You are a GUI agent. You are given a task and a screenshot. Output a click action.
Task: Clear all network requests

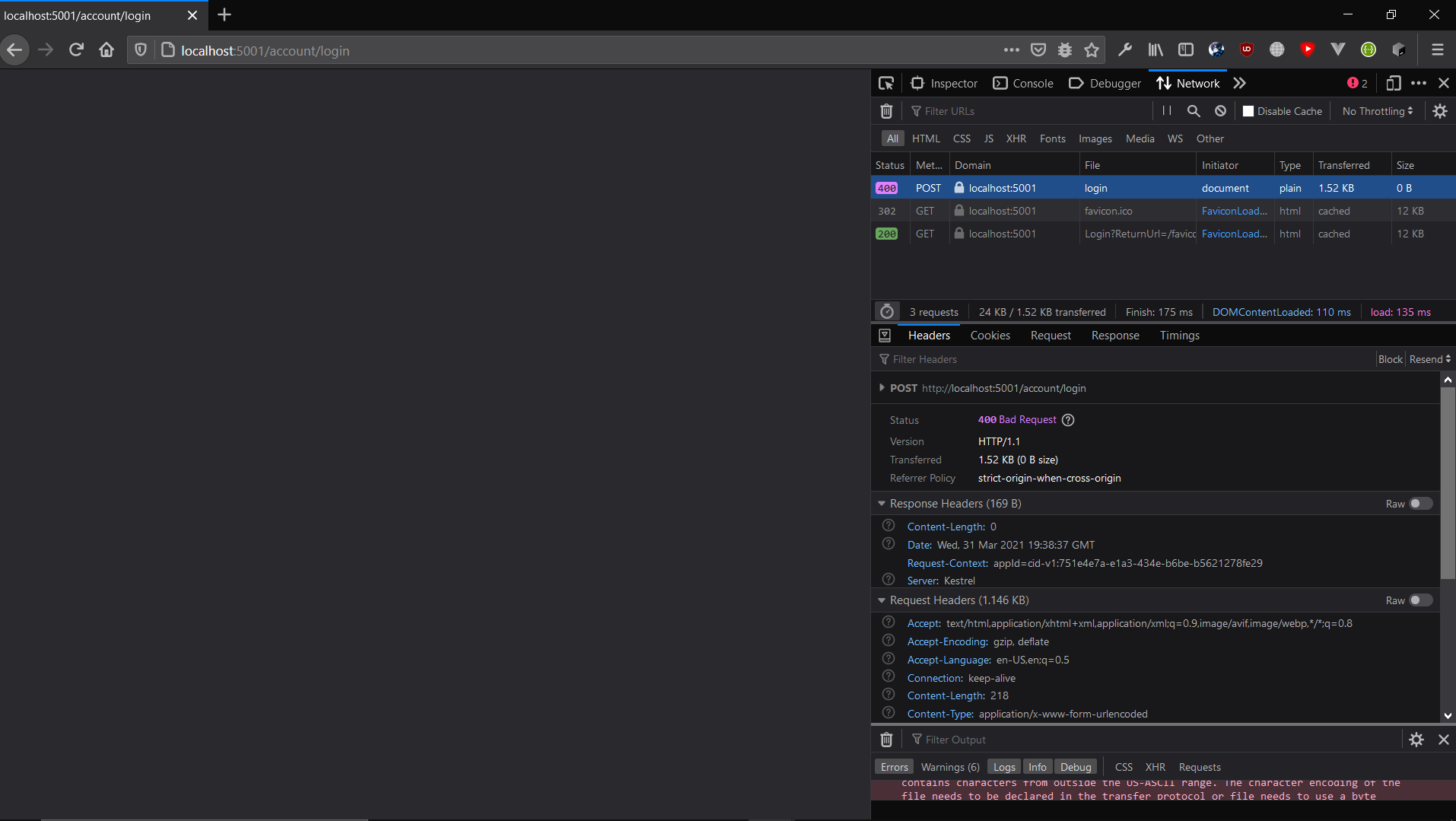pos(886,110)
